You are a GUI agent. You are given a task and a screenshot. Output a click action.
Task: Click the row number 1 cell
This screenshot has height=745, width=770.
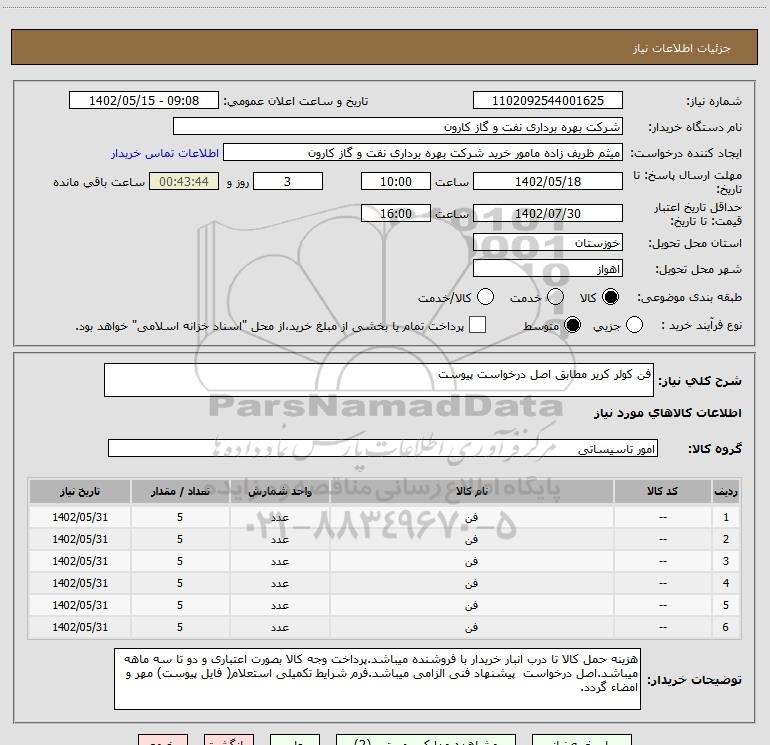(726, 517)
